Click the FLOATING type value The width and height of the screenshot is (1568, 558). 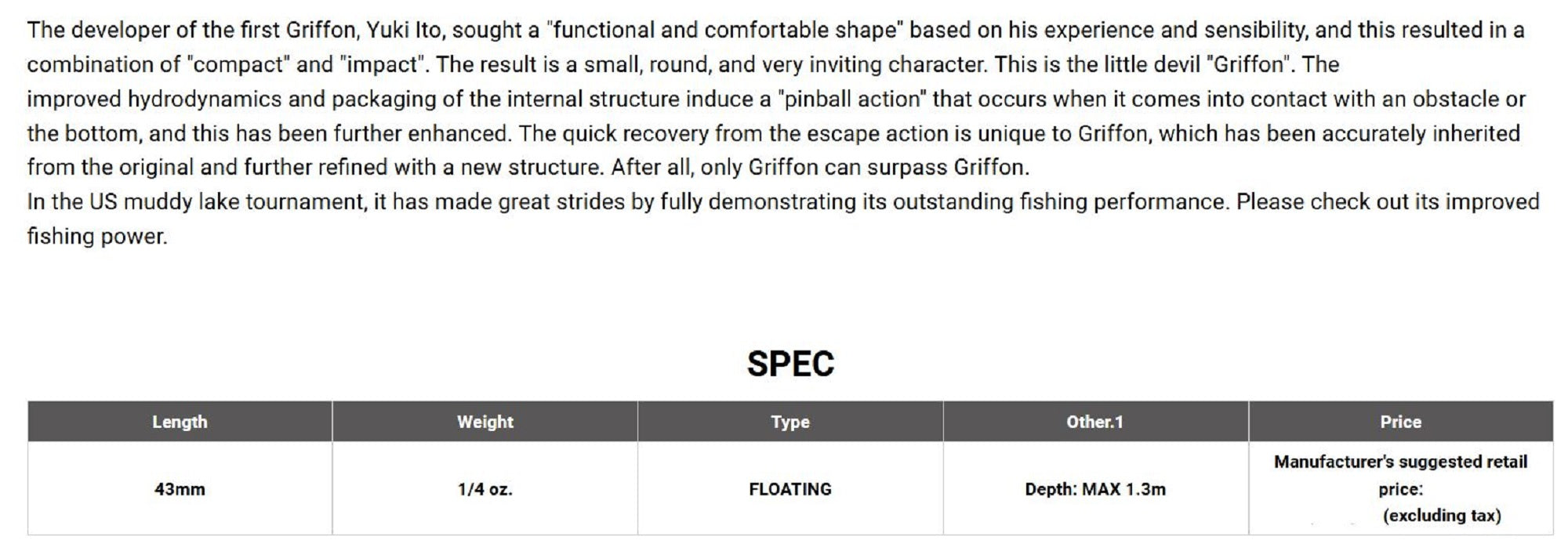tap(789, 489)
